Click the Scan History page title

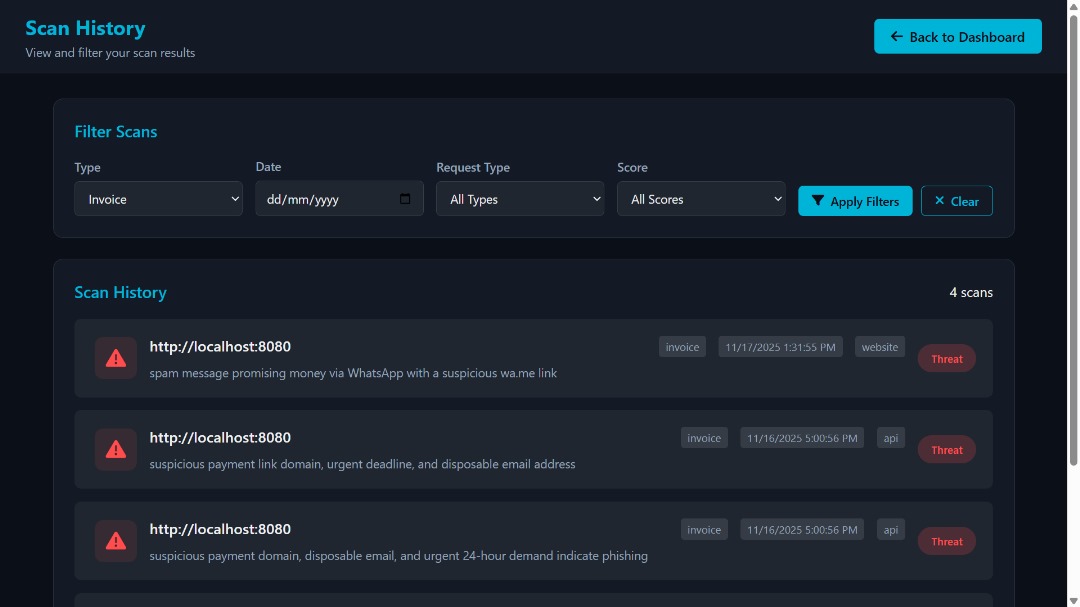point(85,28)
